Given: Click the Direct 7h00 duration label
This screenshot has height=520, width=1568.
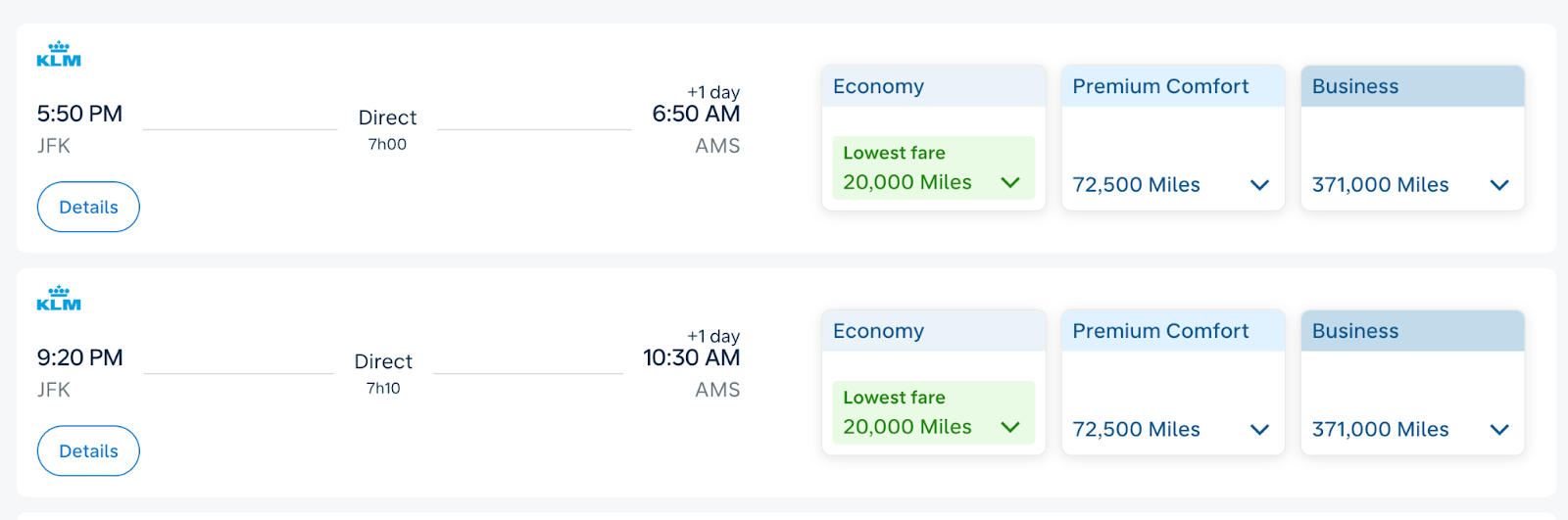Looking at the screenshot, I should (x=387, y=128).
